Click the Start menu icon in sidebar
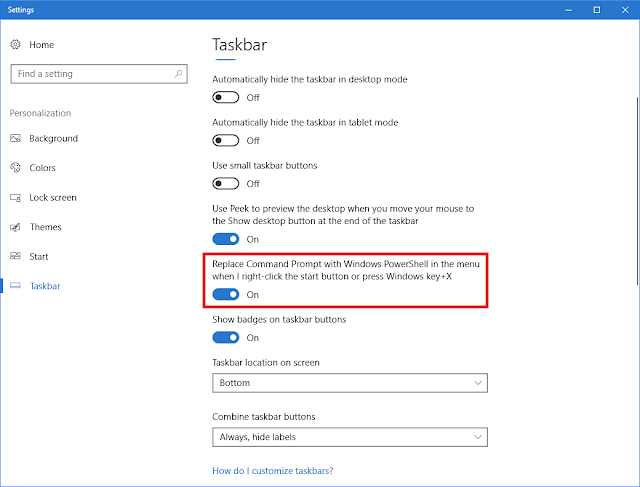Viewport: 640px width, 487px height. pyautogui.click(x=16, y=257)
